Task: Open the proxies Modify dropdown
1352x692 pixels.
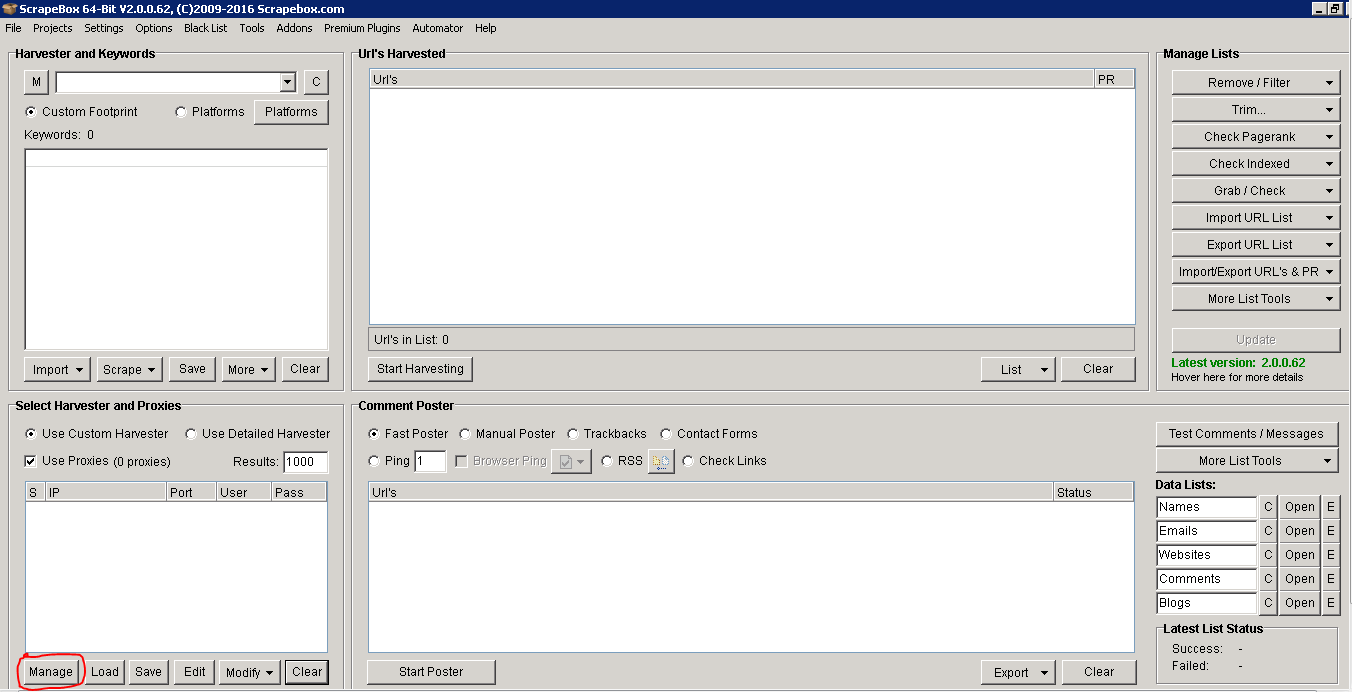Action: [250, 672]
